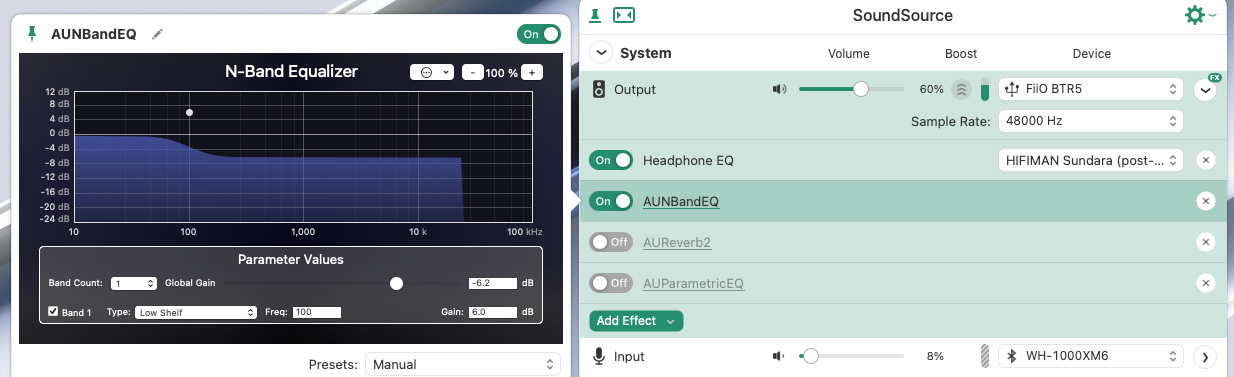The height and width of the screenshot is (377, 1234).
Task: Click the Headphone EQ label
Action: (689, 160)
